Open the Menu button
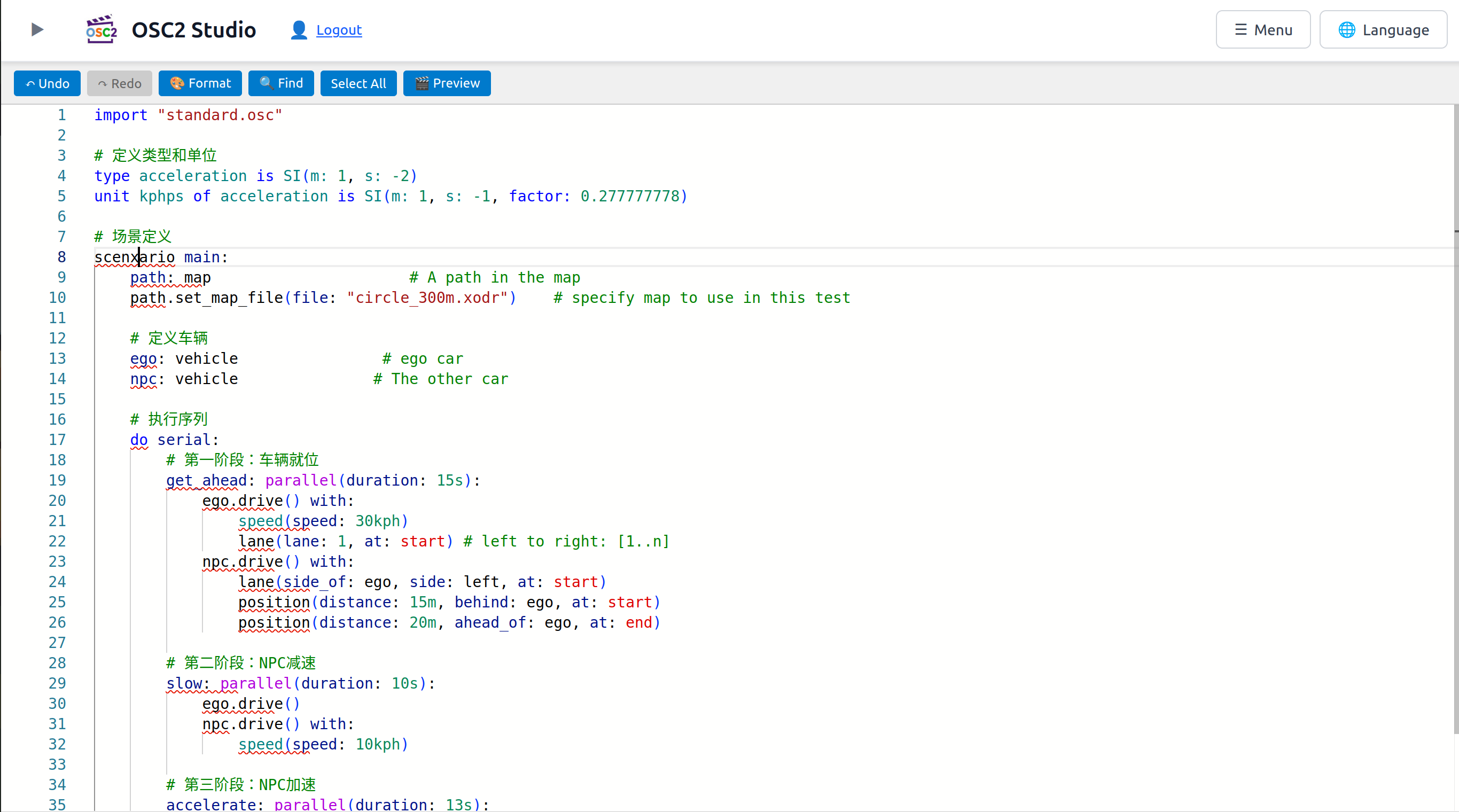The height and width of the screenshot is (812, 1459). coord(1263,29)
